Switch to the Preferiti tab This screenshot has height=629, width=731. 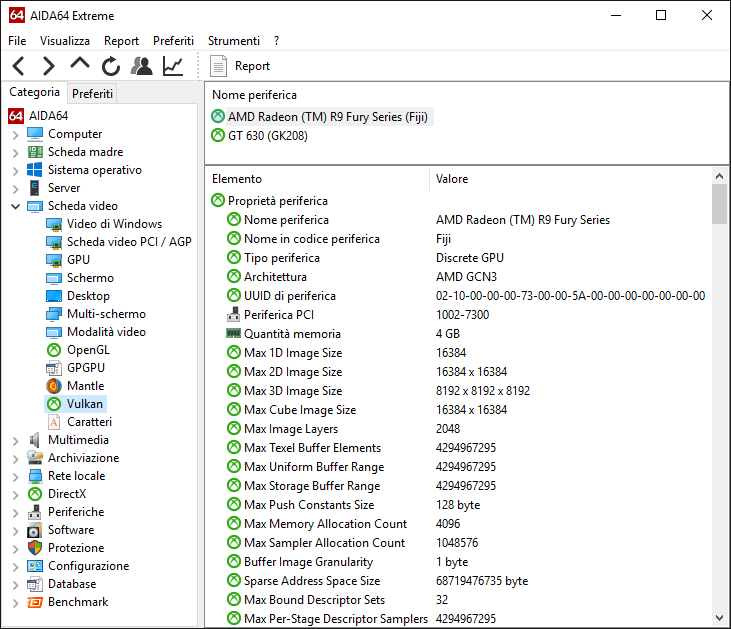[92, 94]
